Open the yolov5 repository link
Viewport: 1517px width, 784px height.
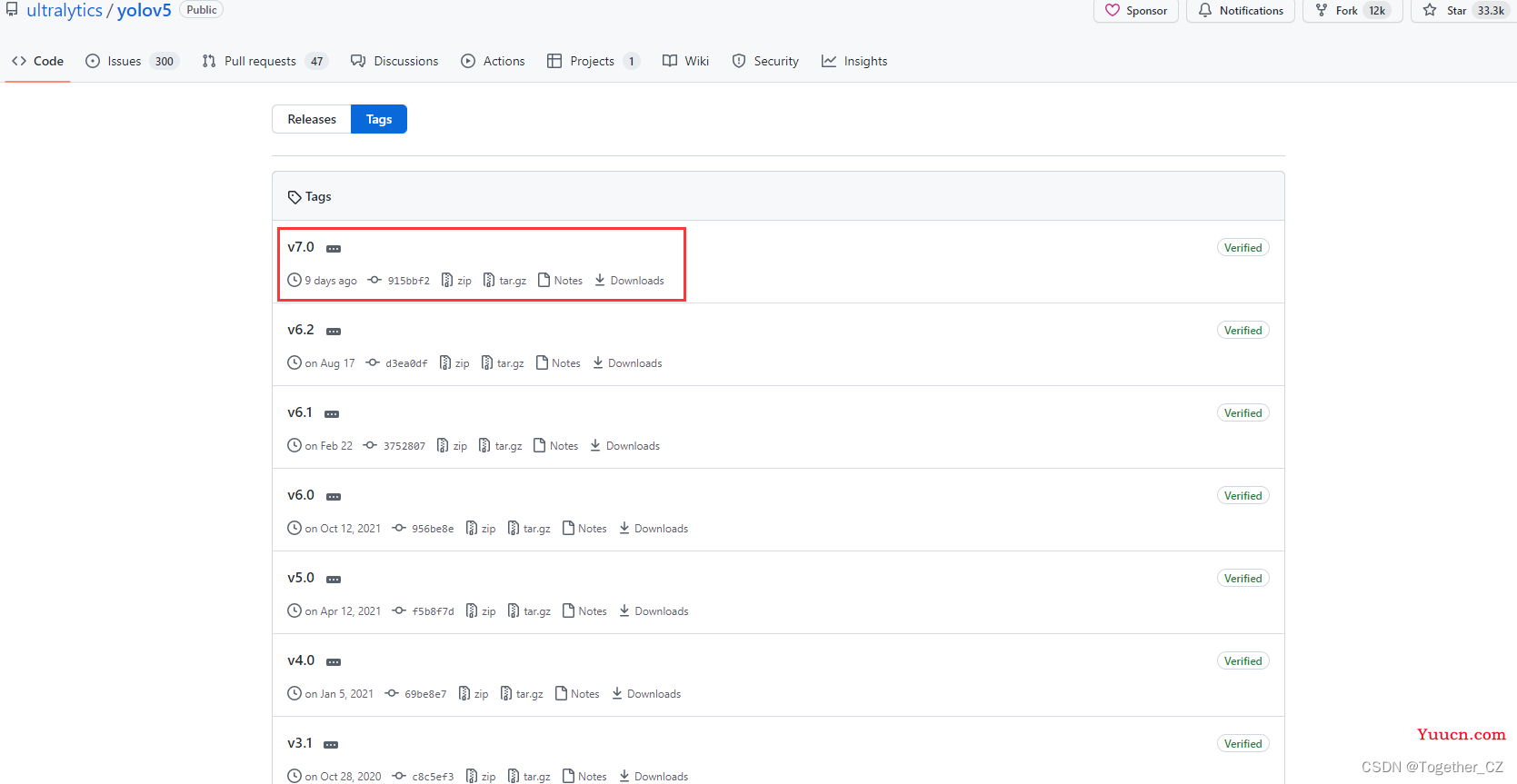tap(144, 11)
